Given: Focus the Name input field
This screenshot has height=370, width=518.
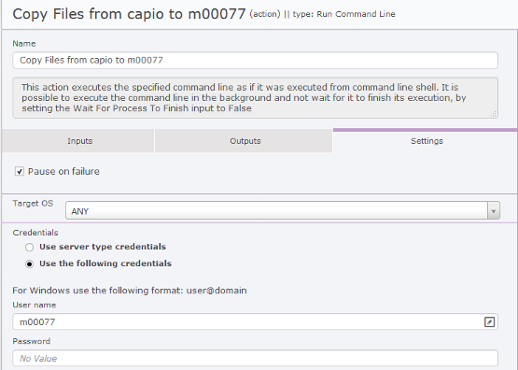Looking at the screenshot, I should [255, 60].
